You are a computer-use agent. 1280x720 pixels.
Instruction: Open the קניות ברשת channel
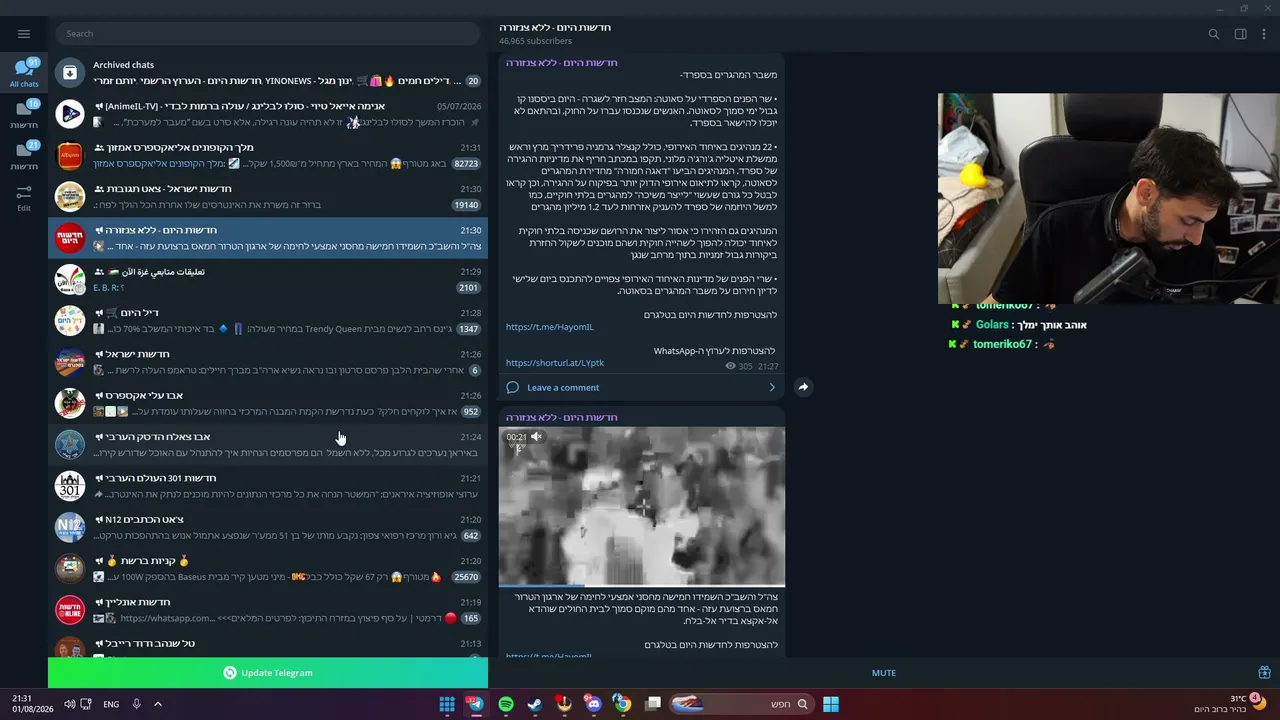pyautogui.click(x=268, y=569)
